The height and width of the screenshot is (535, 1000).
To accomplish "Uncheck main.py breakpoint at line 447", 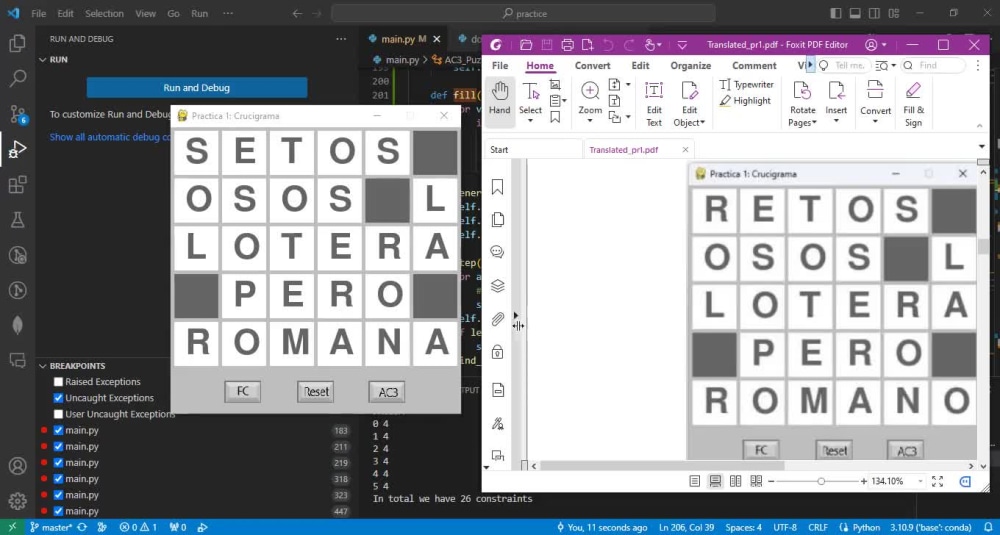I will coord(58,511).
